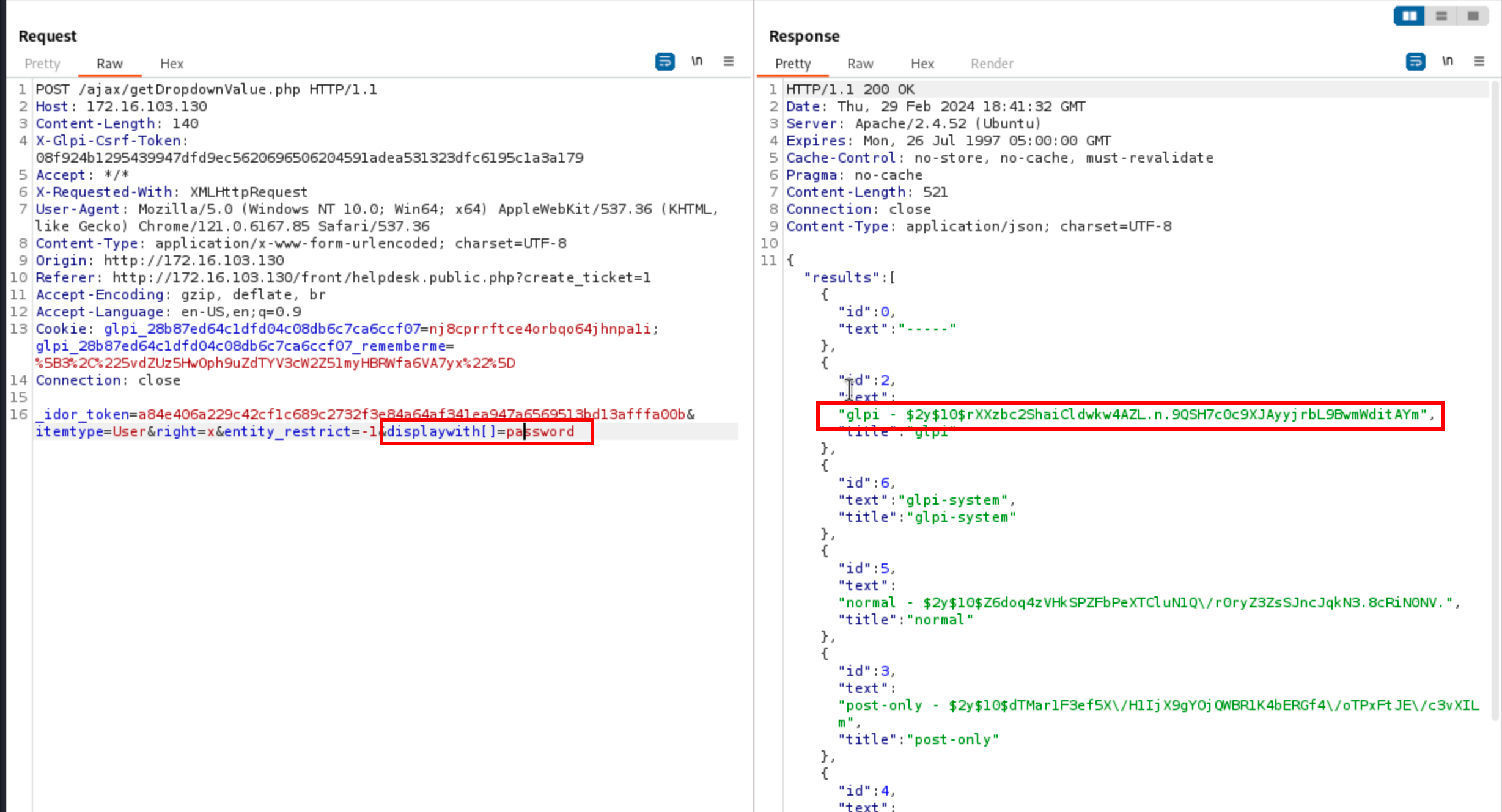
Task: Open the Response panel hamburger options menu
Action: coord(1479,61)
